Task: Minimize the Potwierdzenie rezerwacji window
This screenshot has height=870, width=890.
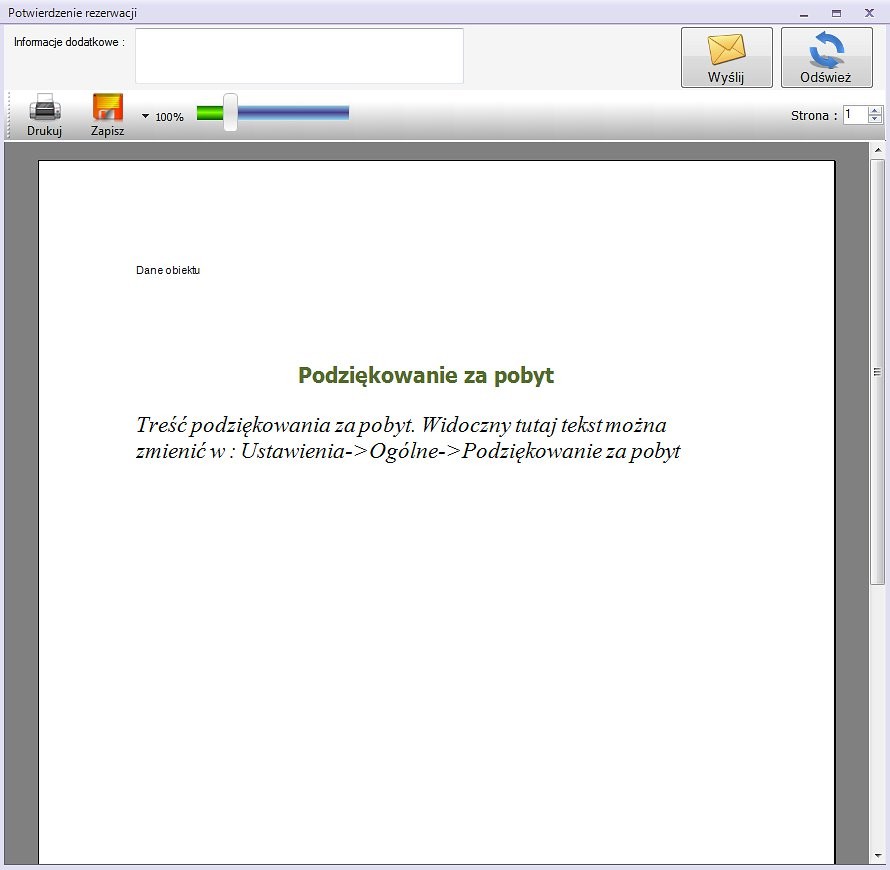Action: [804, 13]
